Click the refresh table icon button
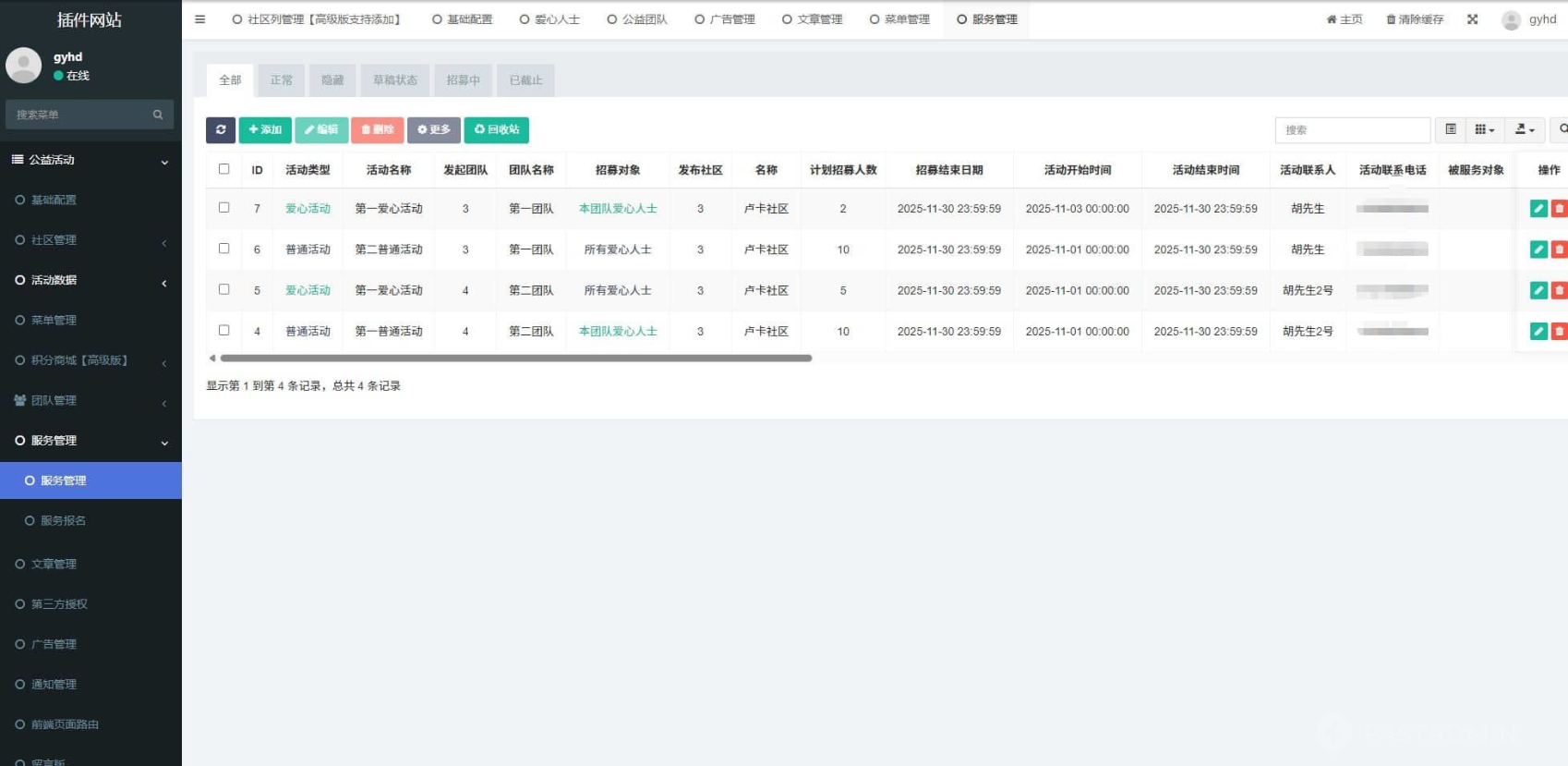 click(220, 129)
